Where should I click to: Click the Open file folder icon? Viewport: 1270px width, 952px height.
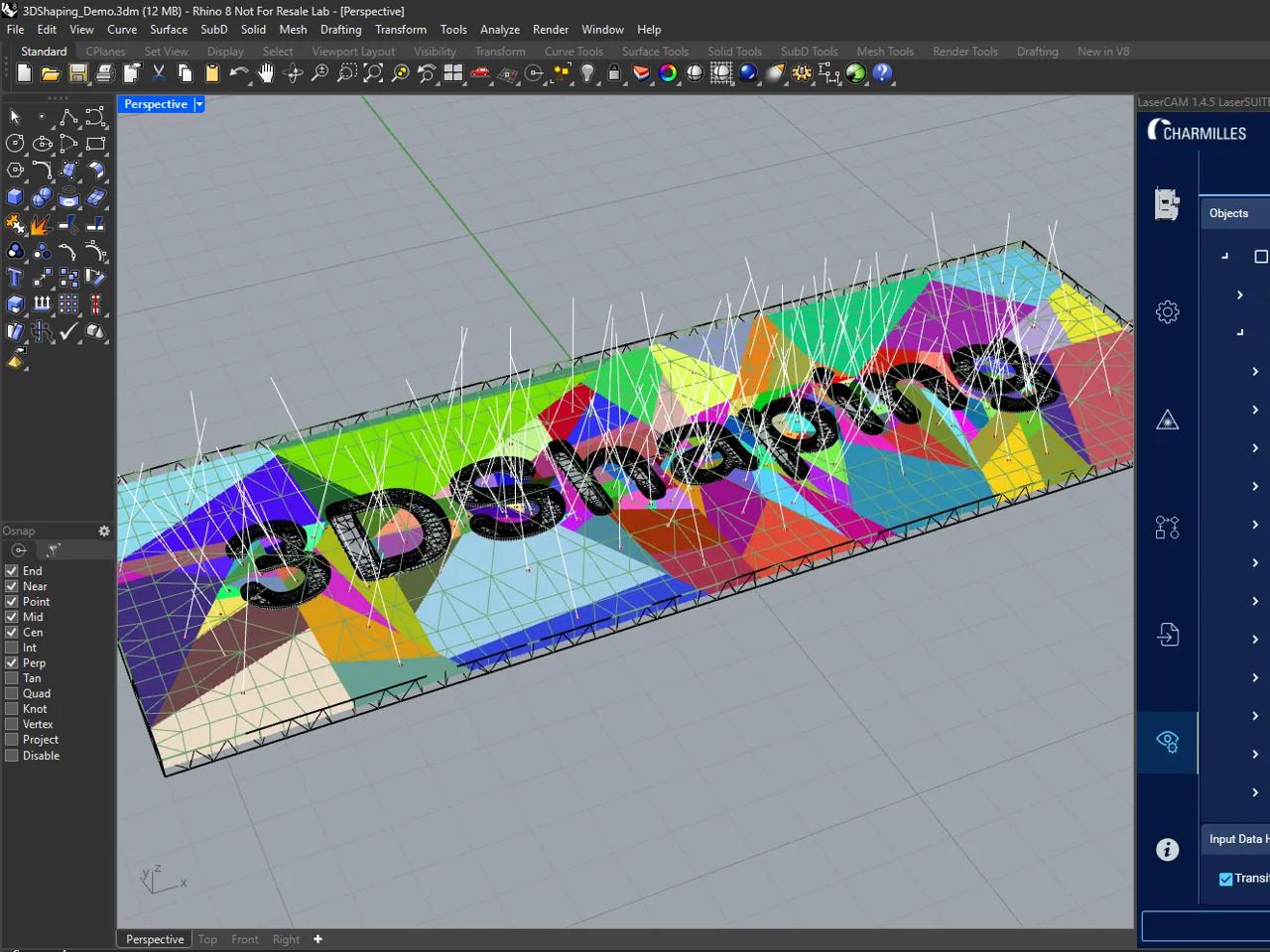point(51,73)
